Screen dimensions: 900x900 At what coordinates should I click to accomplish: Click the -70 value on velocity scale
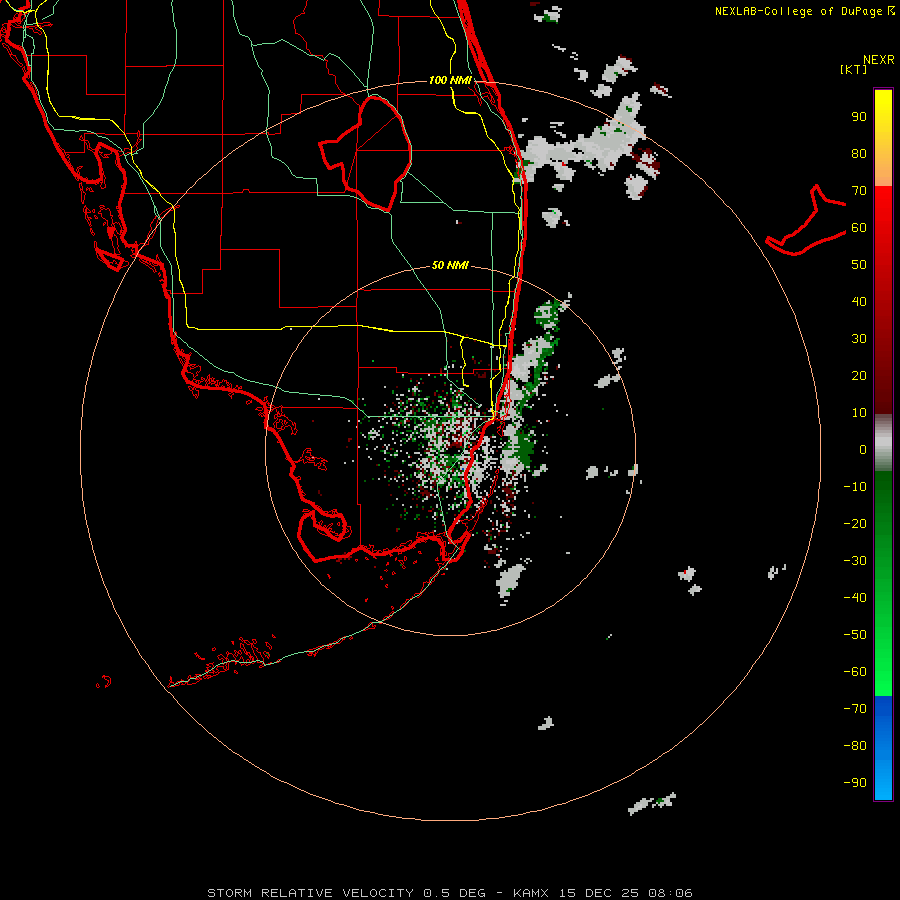855,709
